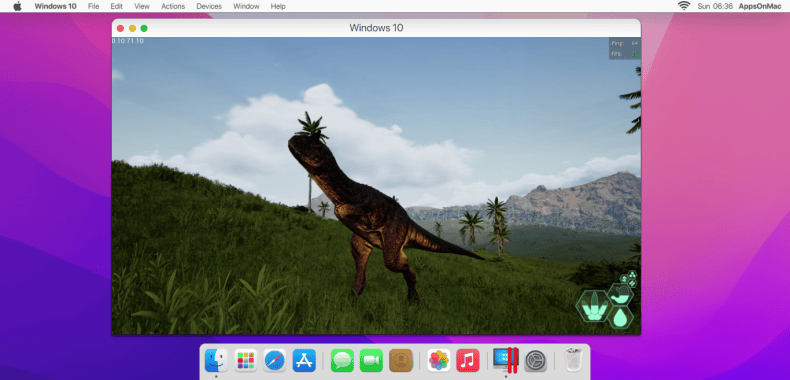The width and height of the screenshot is (790, 380).
Task: Close the Windows 10 window
Action: (x=120, y=28)
